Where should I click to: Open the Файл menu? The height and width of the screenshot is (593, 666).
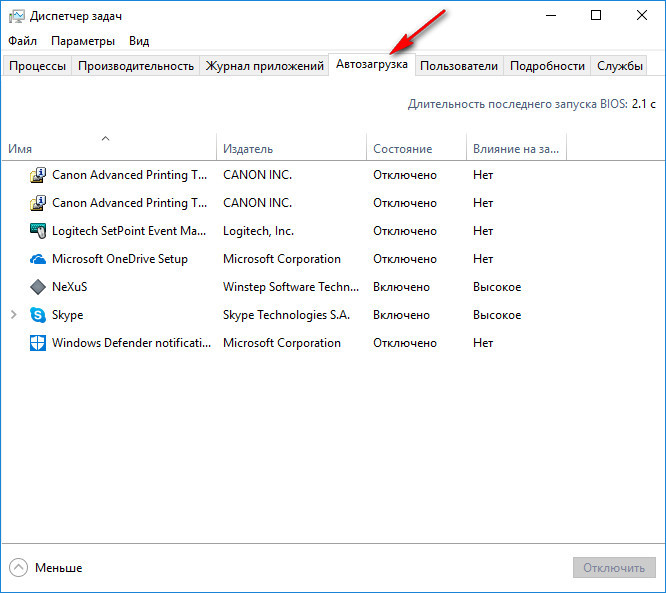point(23,41)
